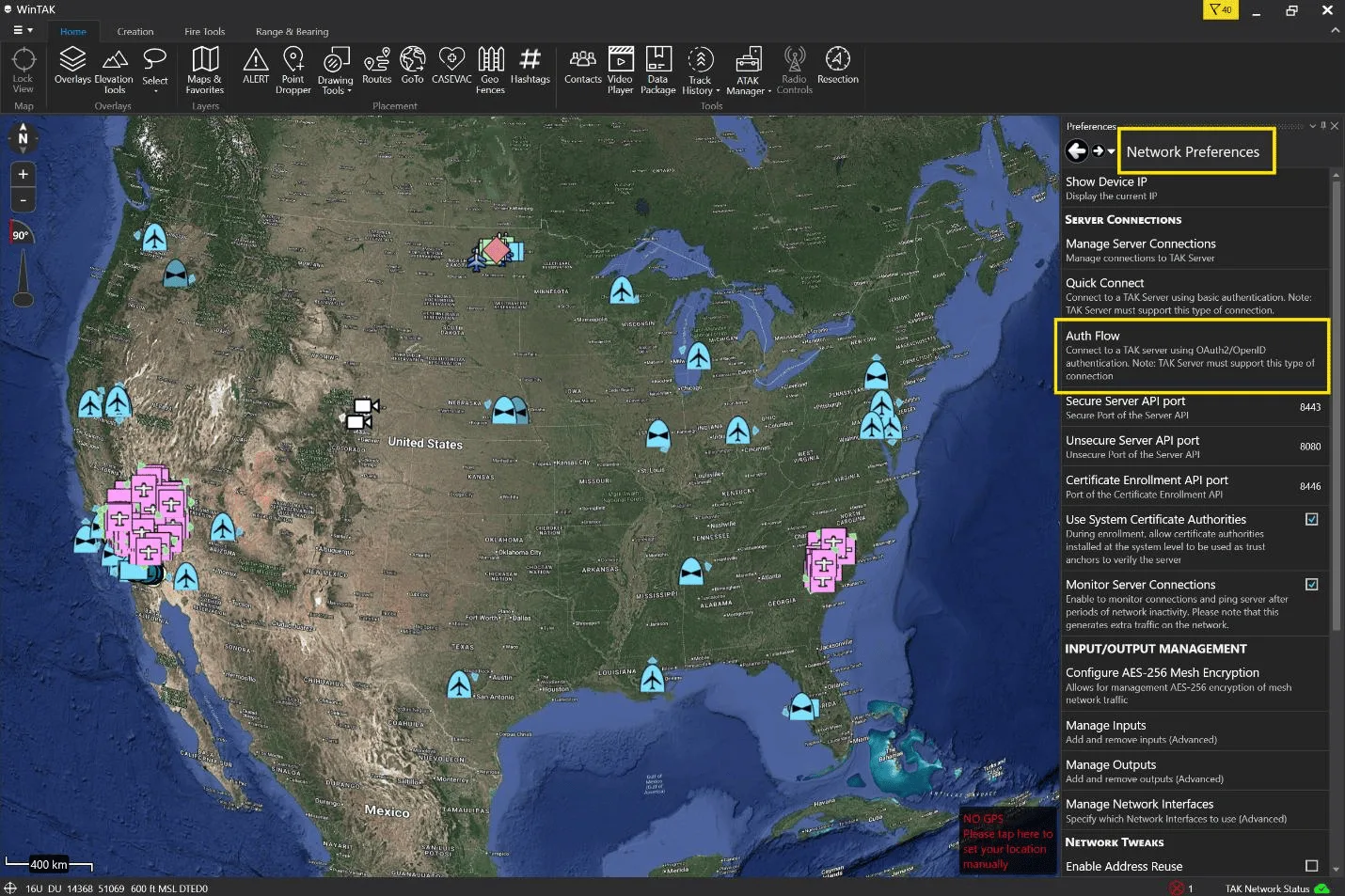Open the Auth Flow option

click(x=1195, y=355)
